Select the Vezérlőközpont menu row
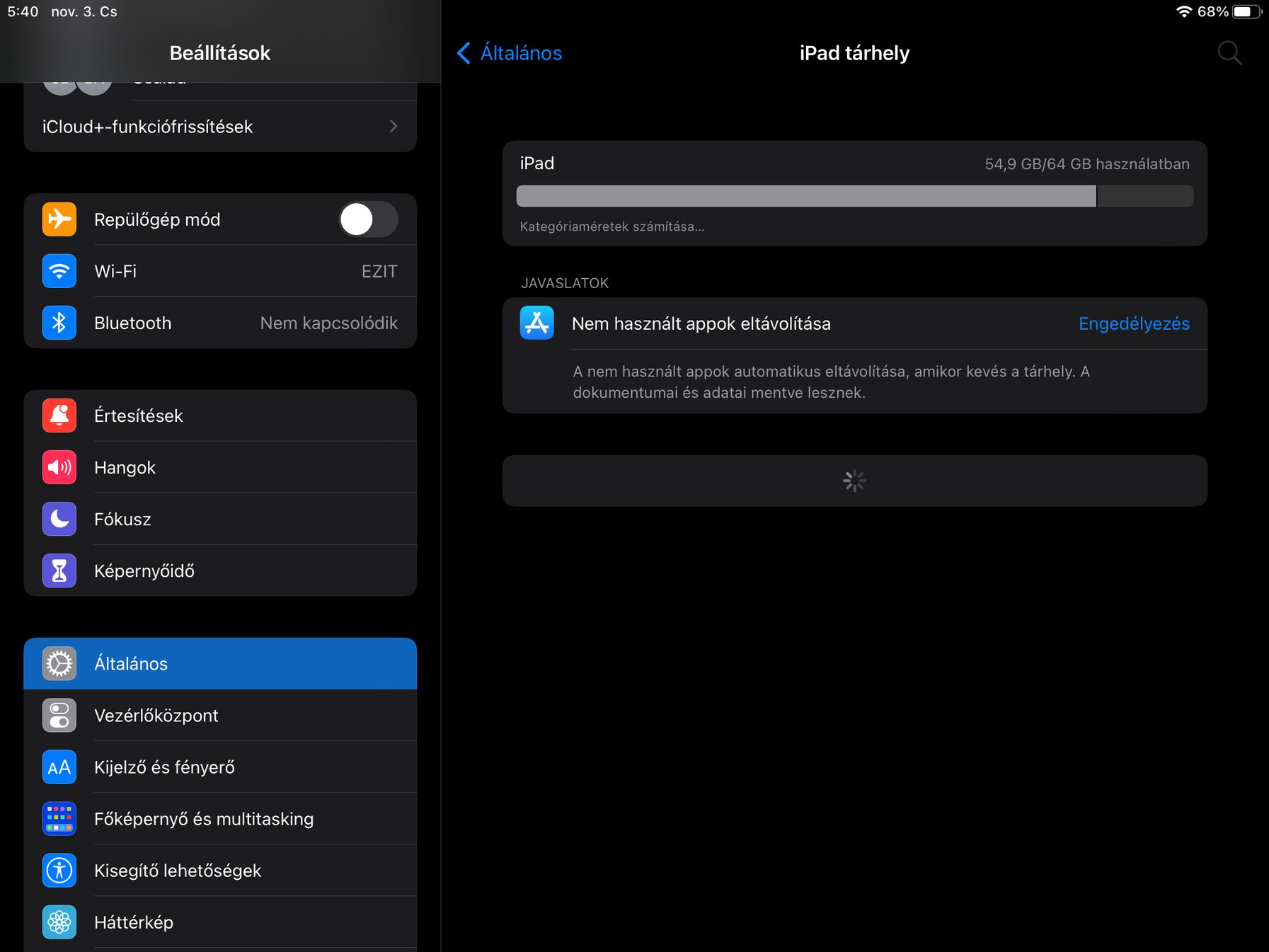Image resolution: width=1269 pixels, height=952 pixels. pos(220,715)
